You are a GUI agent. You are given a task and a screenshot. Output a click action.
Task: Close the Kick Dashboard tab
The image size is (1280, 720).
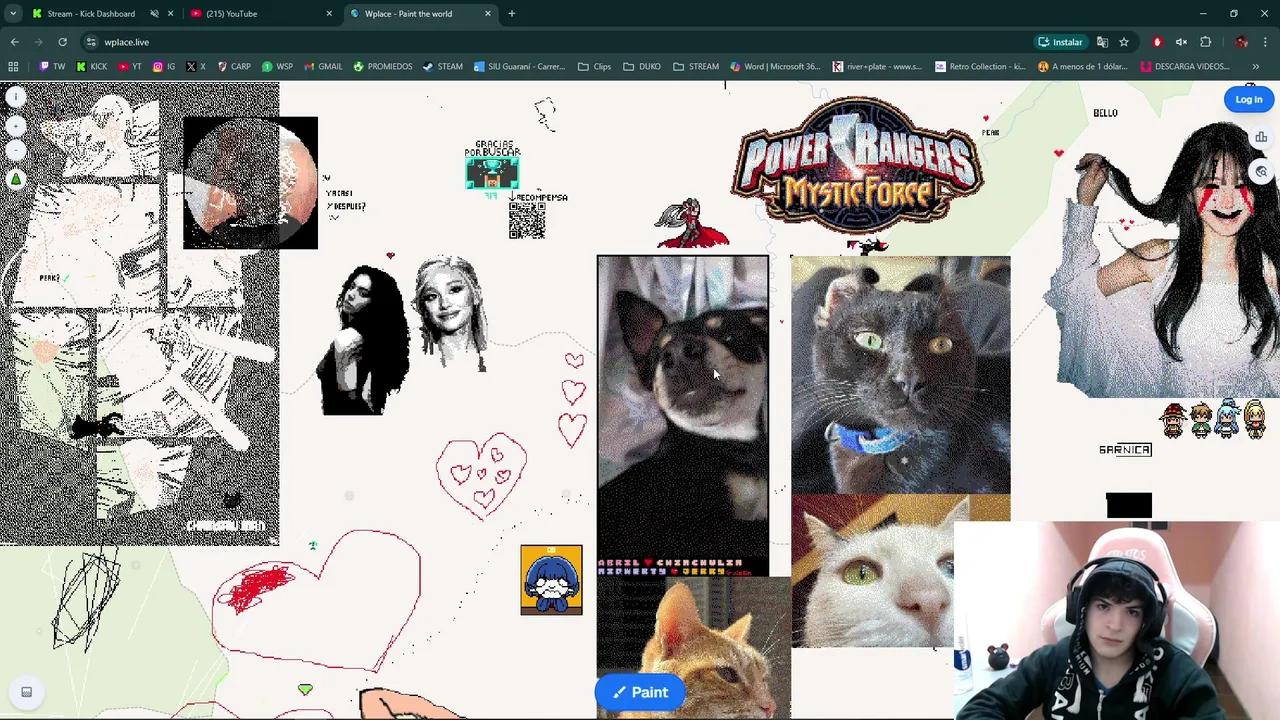point(170,14)
